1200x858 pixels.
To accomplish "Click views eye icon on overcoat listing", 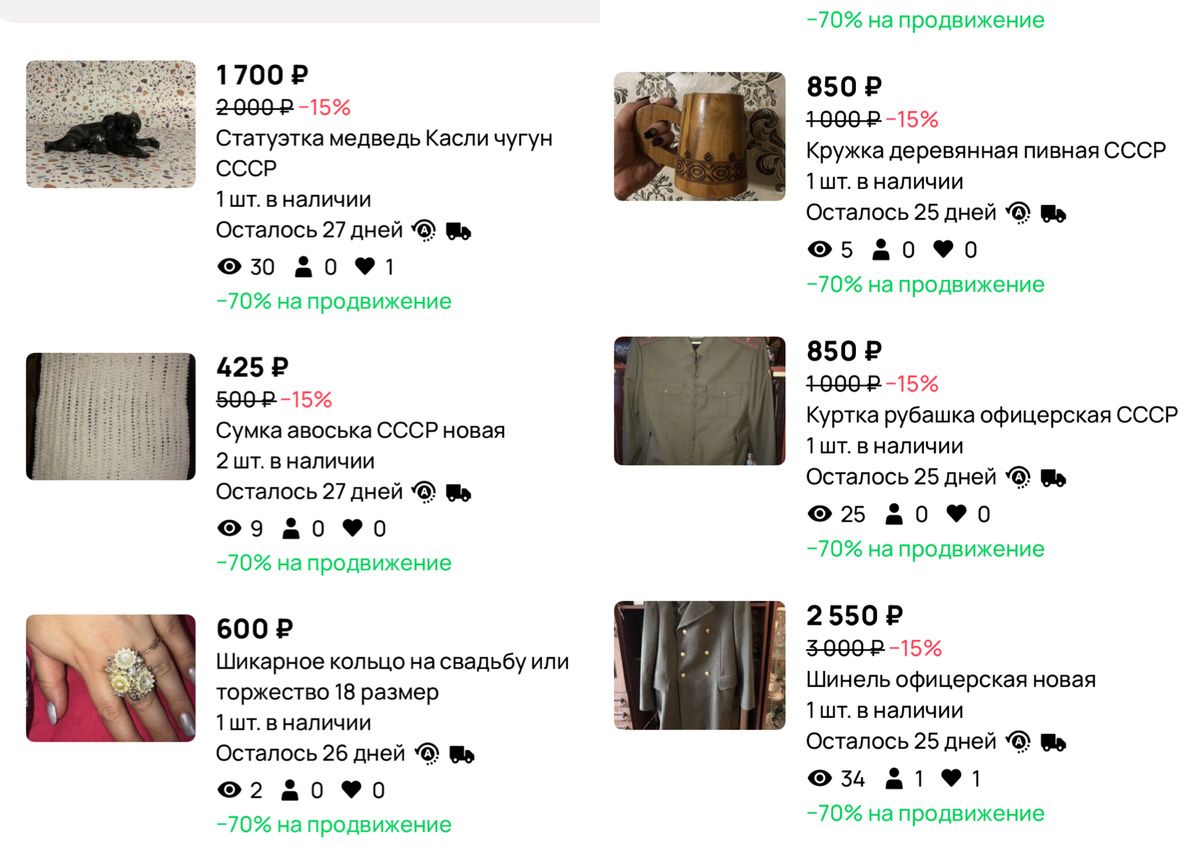I will click(820, 779).
